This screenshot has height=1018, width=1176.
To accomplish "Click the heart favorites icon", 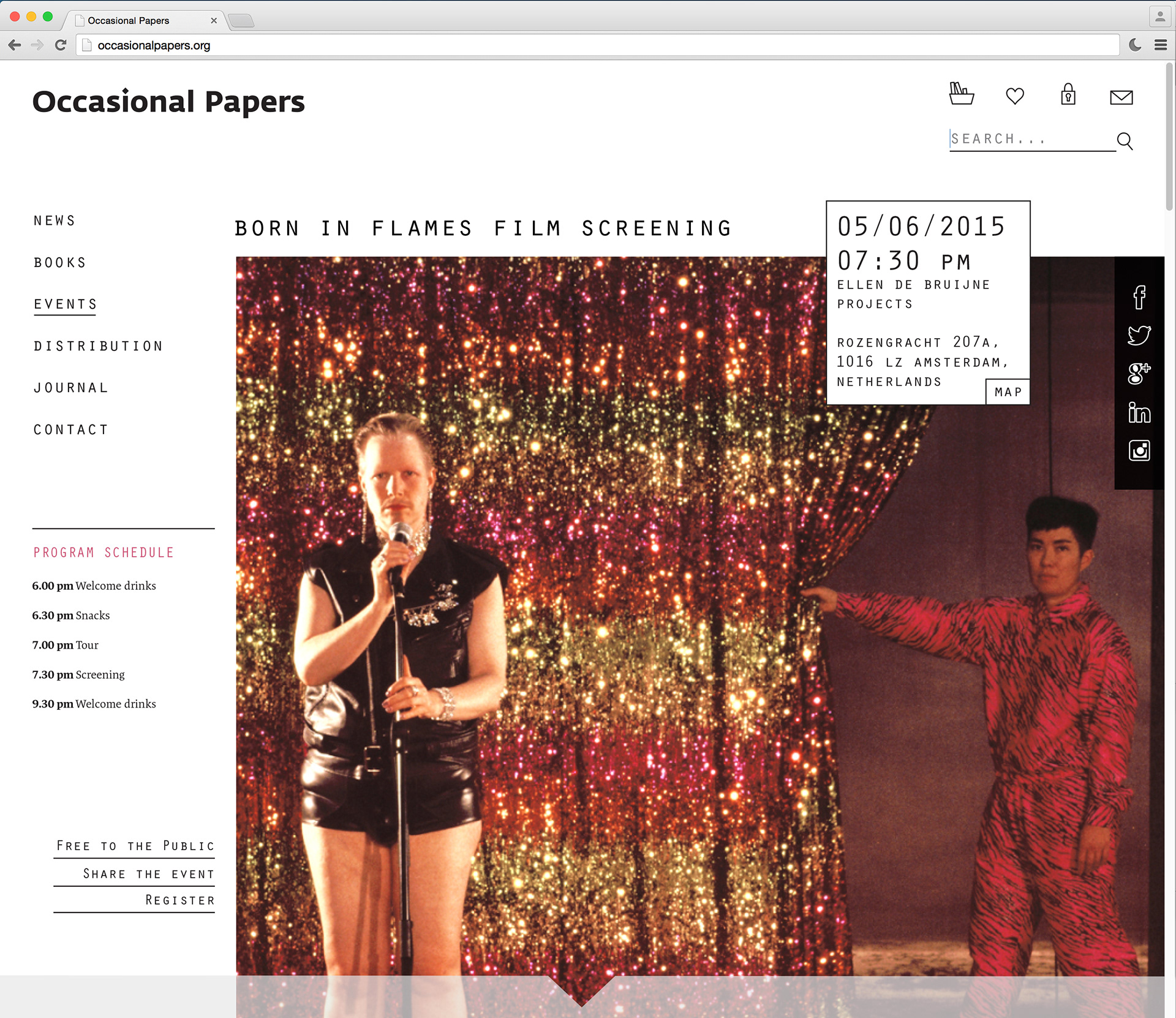I will click(1015, 96).
